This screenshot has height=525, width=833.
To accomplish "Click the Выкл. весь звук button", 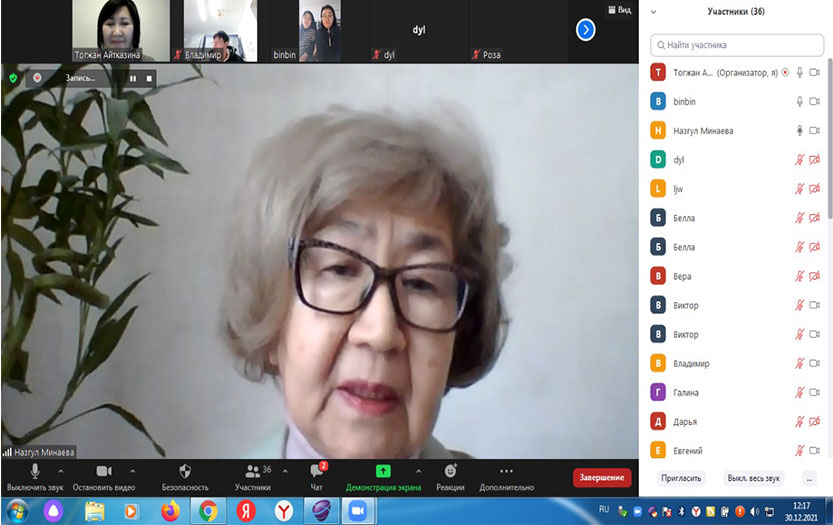I will click(x=754, y=478).
